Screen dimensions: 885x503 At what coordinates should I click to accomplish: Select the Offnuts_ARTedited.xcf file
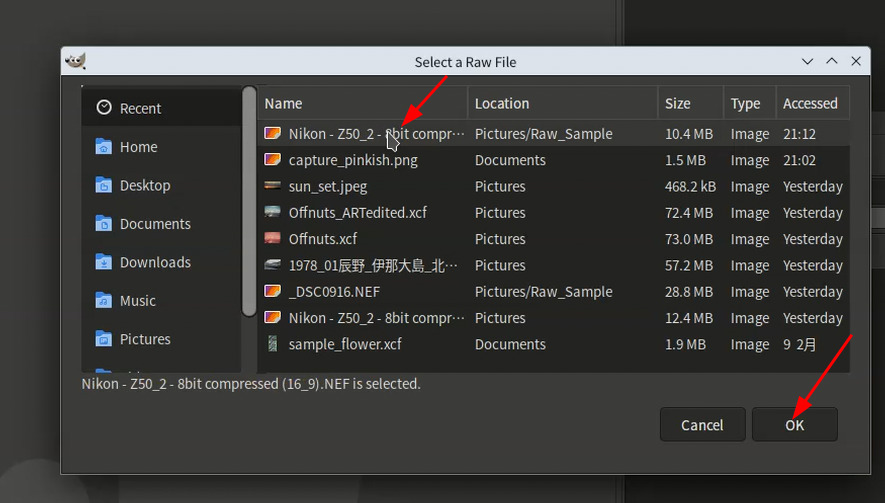tap(358, 213)
